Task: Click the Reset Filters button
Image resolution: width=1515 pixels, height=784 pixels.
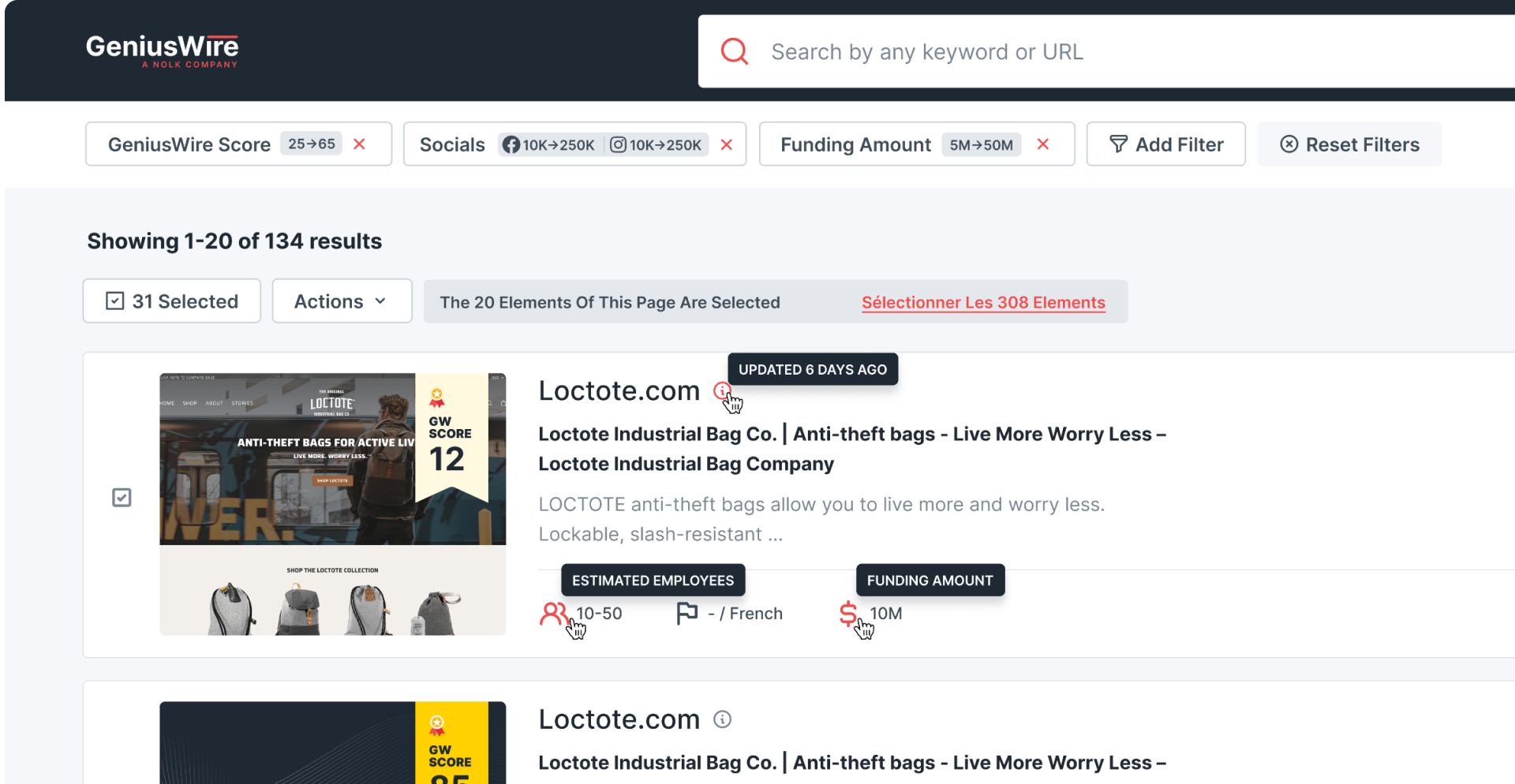Action: click(1349, 144)
